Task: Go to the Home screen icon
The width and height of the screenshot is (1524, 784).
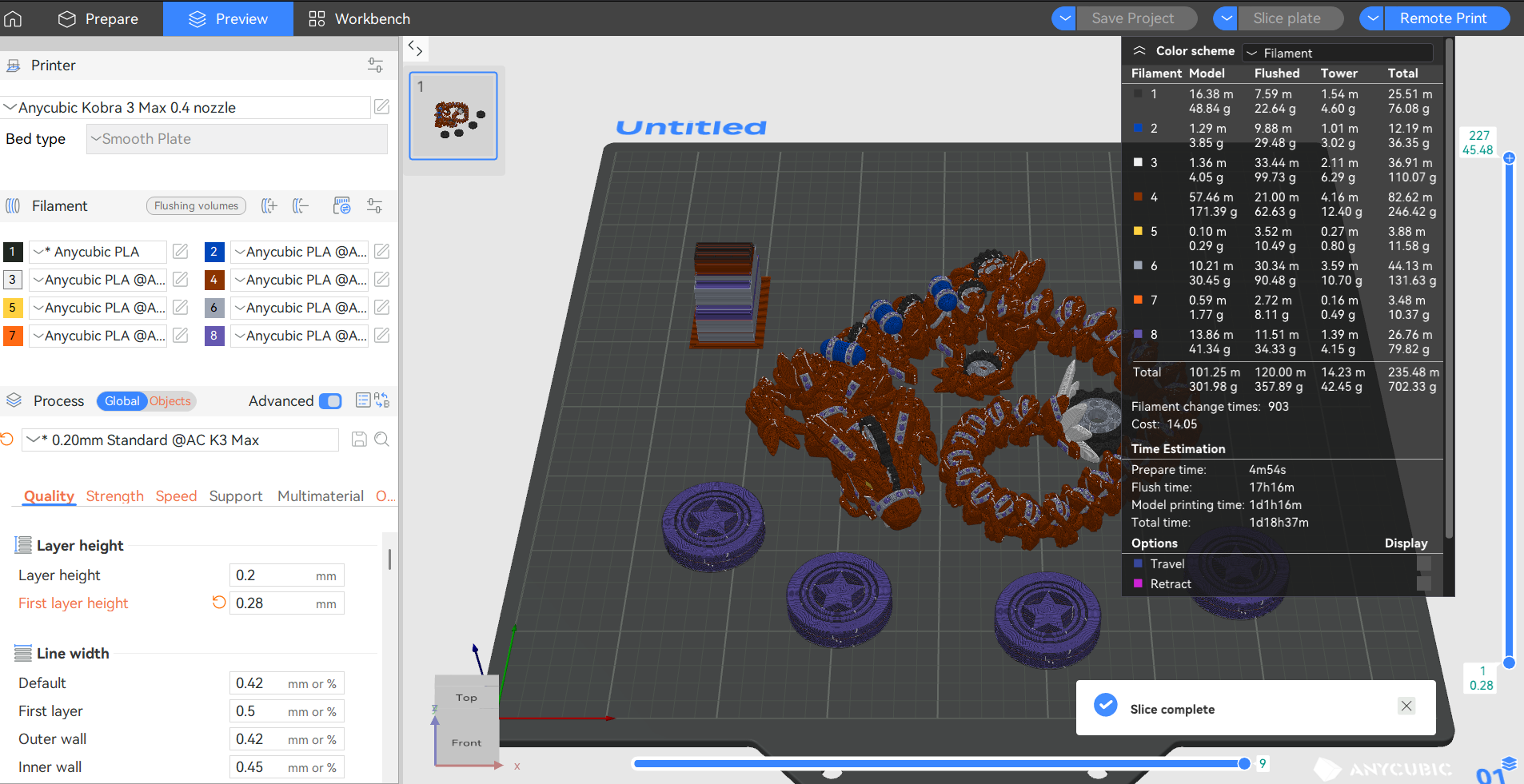Action: [13, 18]
